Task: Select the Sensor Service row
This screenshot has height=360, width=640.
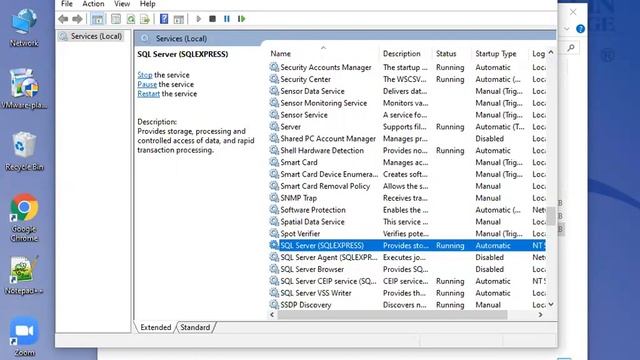Action: pyautogui.click(x=407, y=115)
